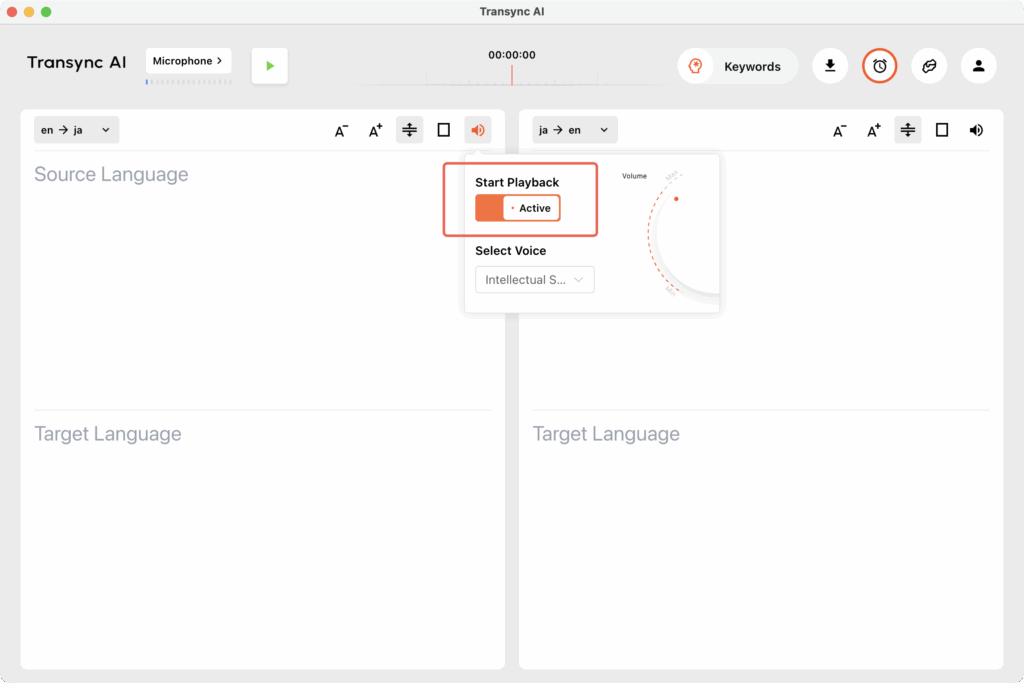Viewport: 1024px width, 683px height.
Task: Switch off the Active playback toggle
Action: (x=517, y=208)
